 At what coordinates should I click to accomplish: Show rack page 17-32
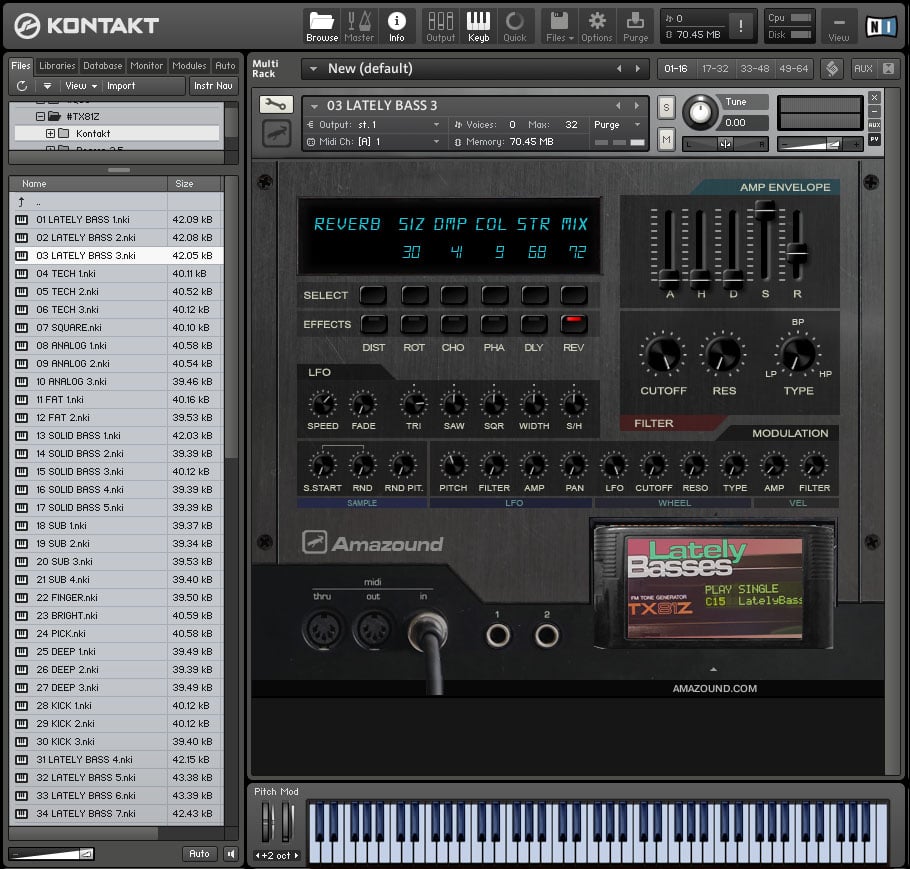click(x=715, y=68)
